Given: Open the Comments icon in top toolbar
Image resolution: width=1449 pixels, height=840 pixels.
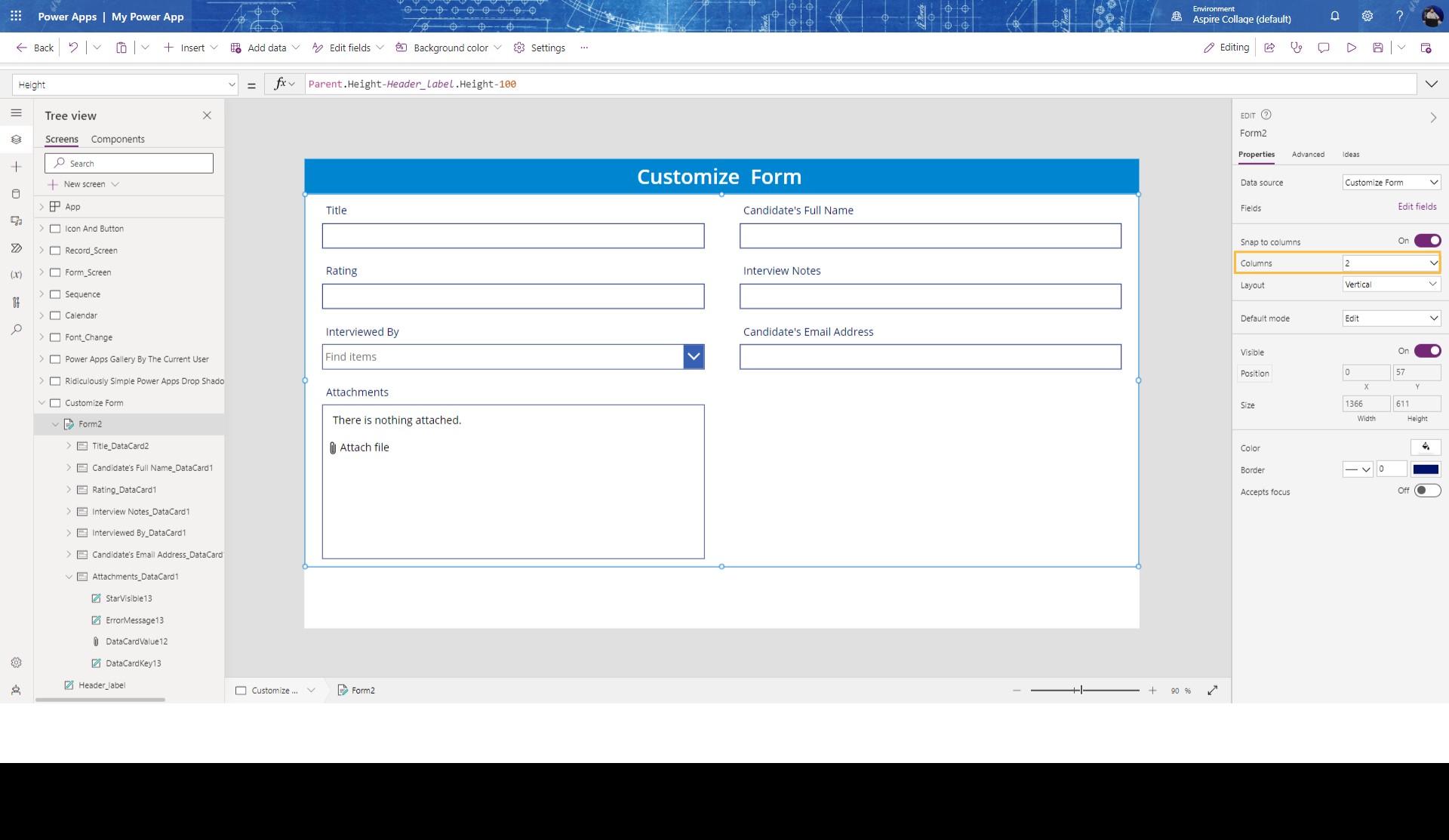Looking at the screenshot, I should (x=1323, y=47).
